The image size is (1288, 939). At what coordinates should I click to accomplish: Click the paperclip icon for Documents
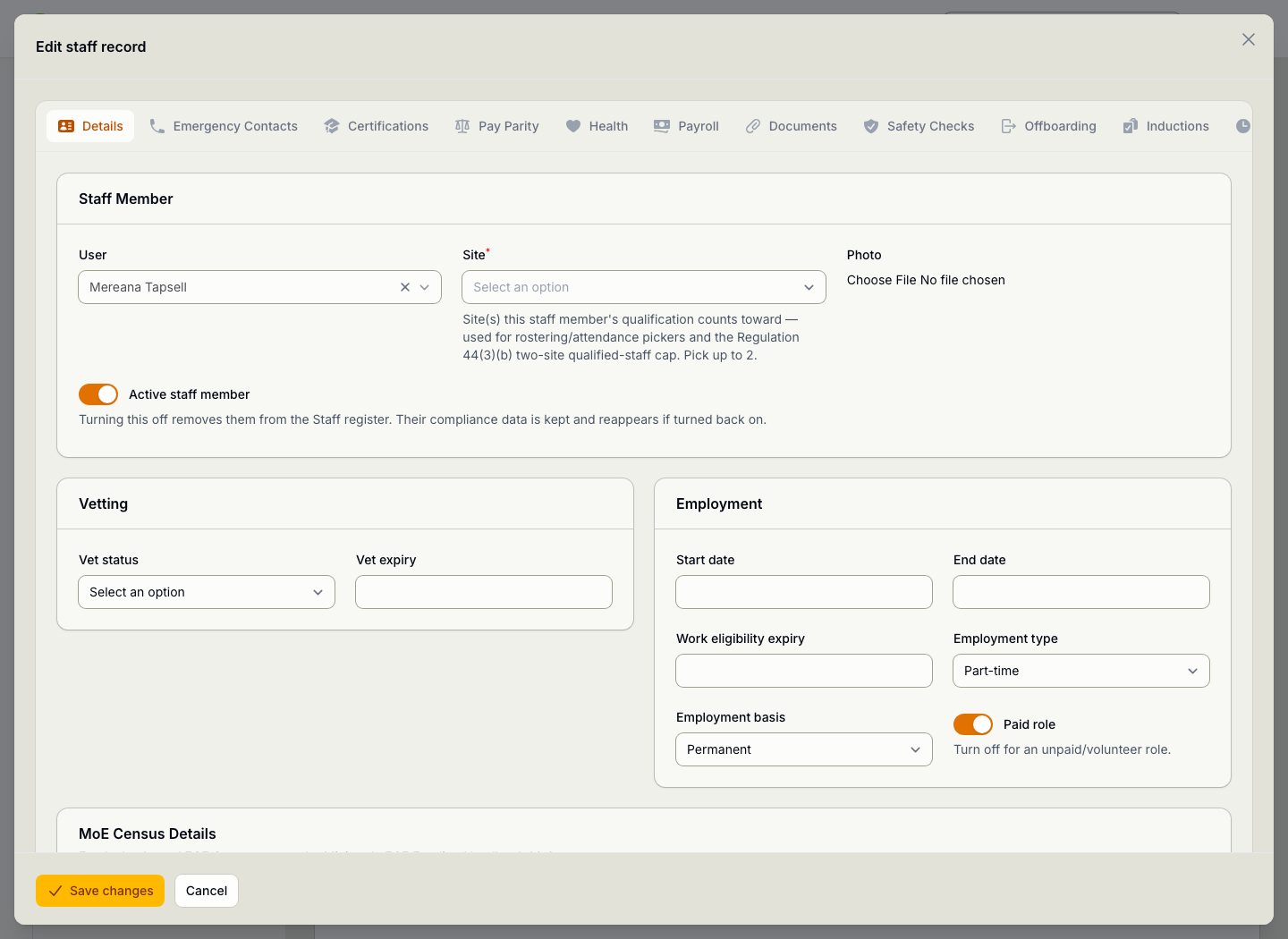coord(753,126)
